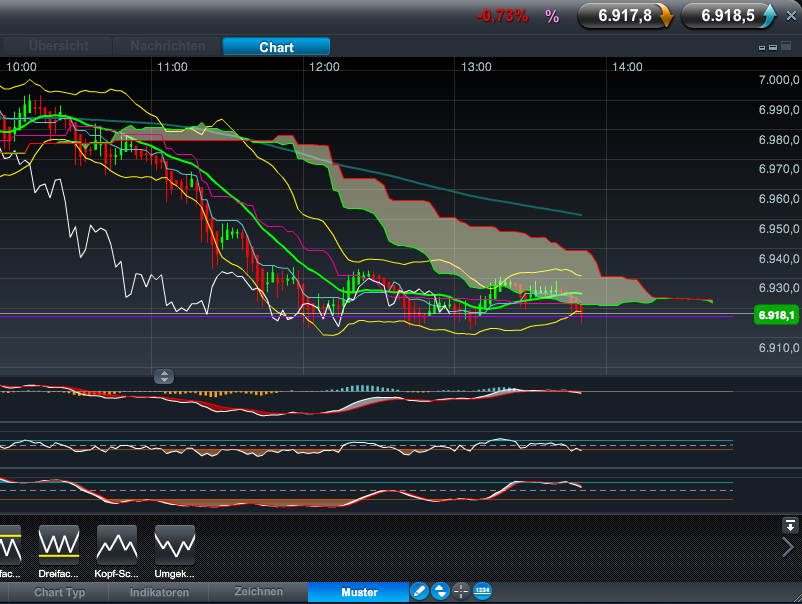Open the Indikatoren toolbar section

[158, 592]
